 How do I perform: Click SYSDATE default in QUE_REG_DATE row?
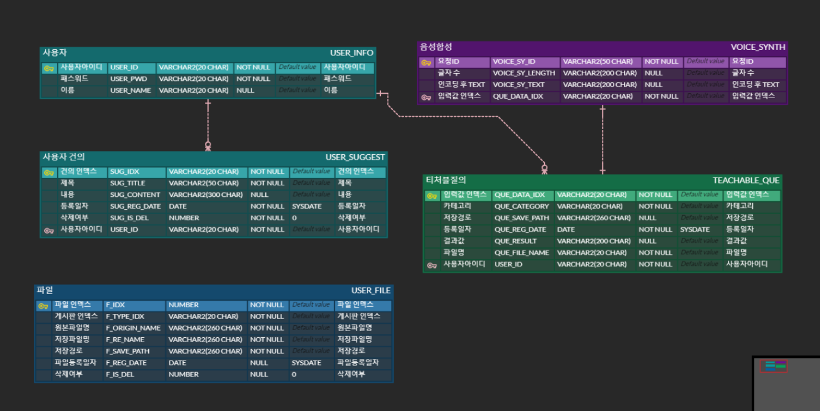695,230
